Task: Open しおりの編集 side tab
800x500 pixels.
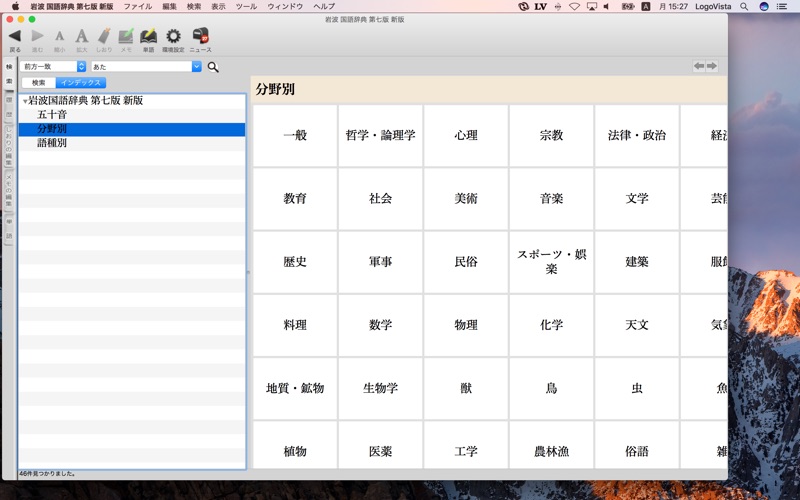Action: (x=9, y=145)
